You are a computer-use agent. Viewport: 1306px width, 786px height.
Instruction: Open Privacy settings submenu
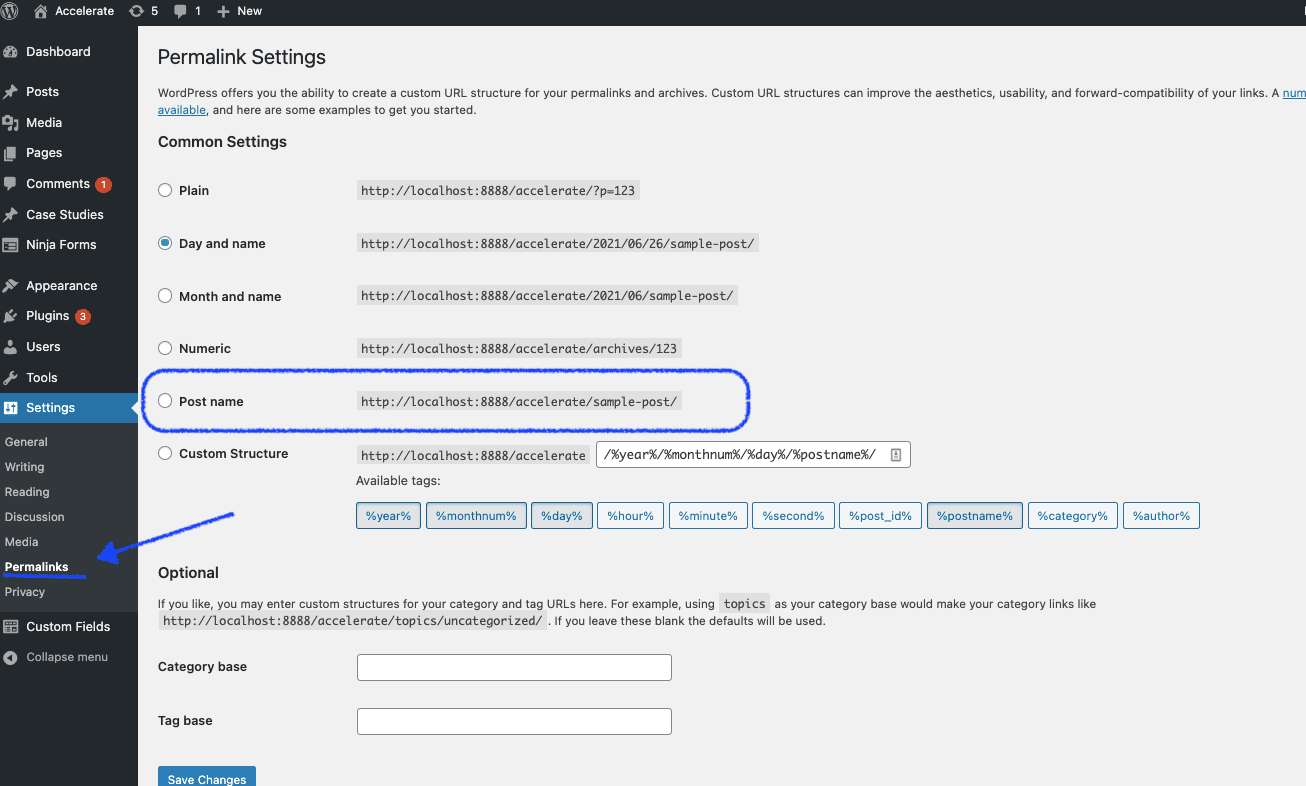coord(24,592)
